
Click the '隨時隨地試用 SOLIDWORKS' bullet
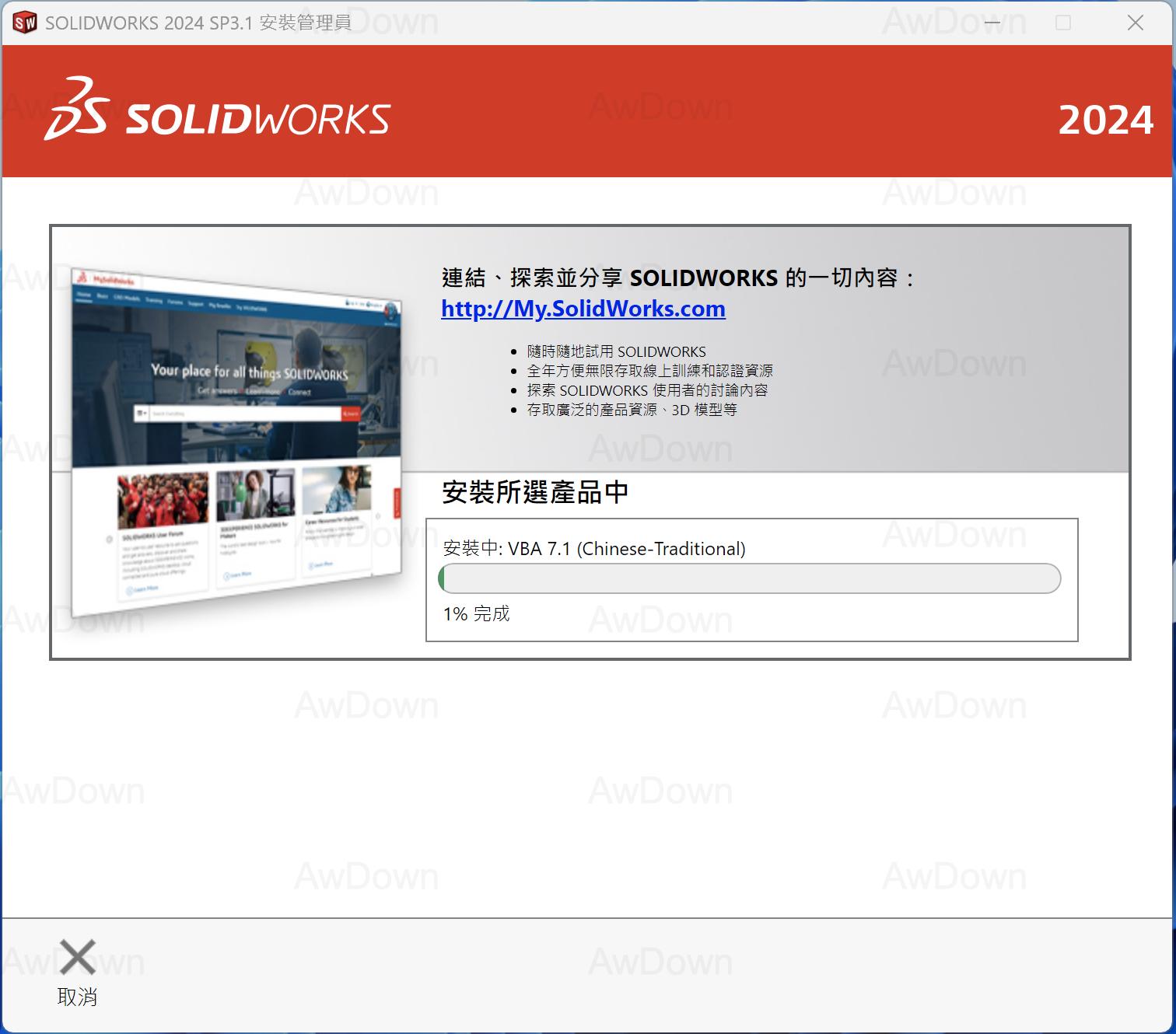point(616,351)
